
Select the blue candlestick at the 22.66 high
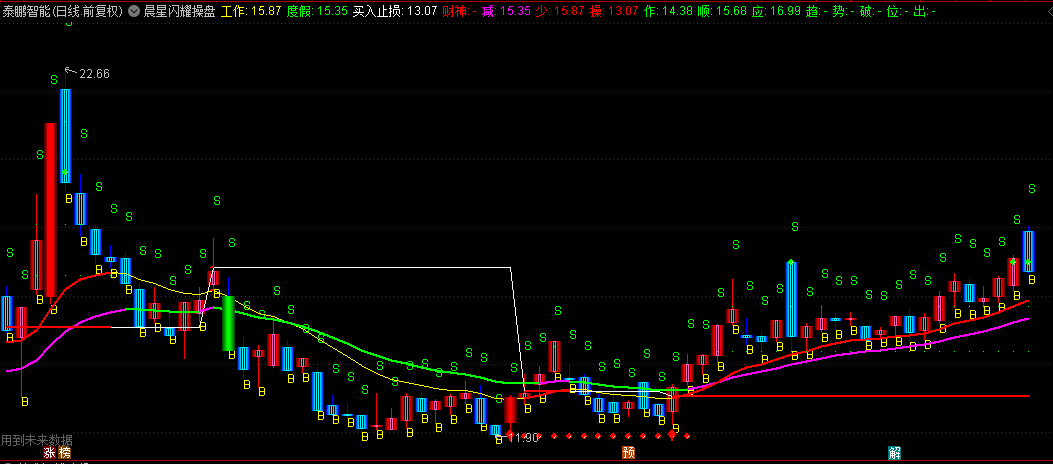pos(65,134)
